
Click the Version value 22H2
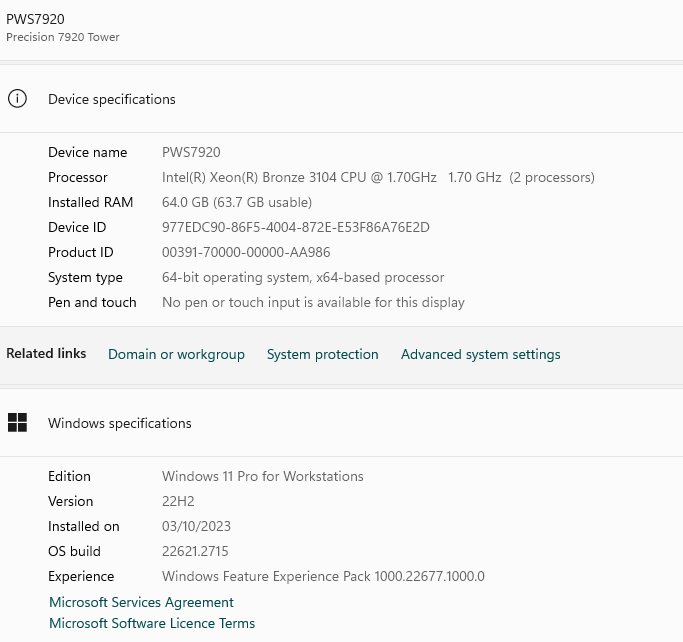coord(177,501)
